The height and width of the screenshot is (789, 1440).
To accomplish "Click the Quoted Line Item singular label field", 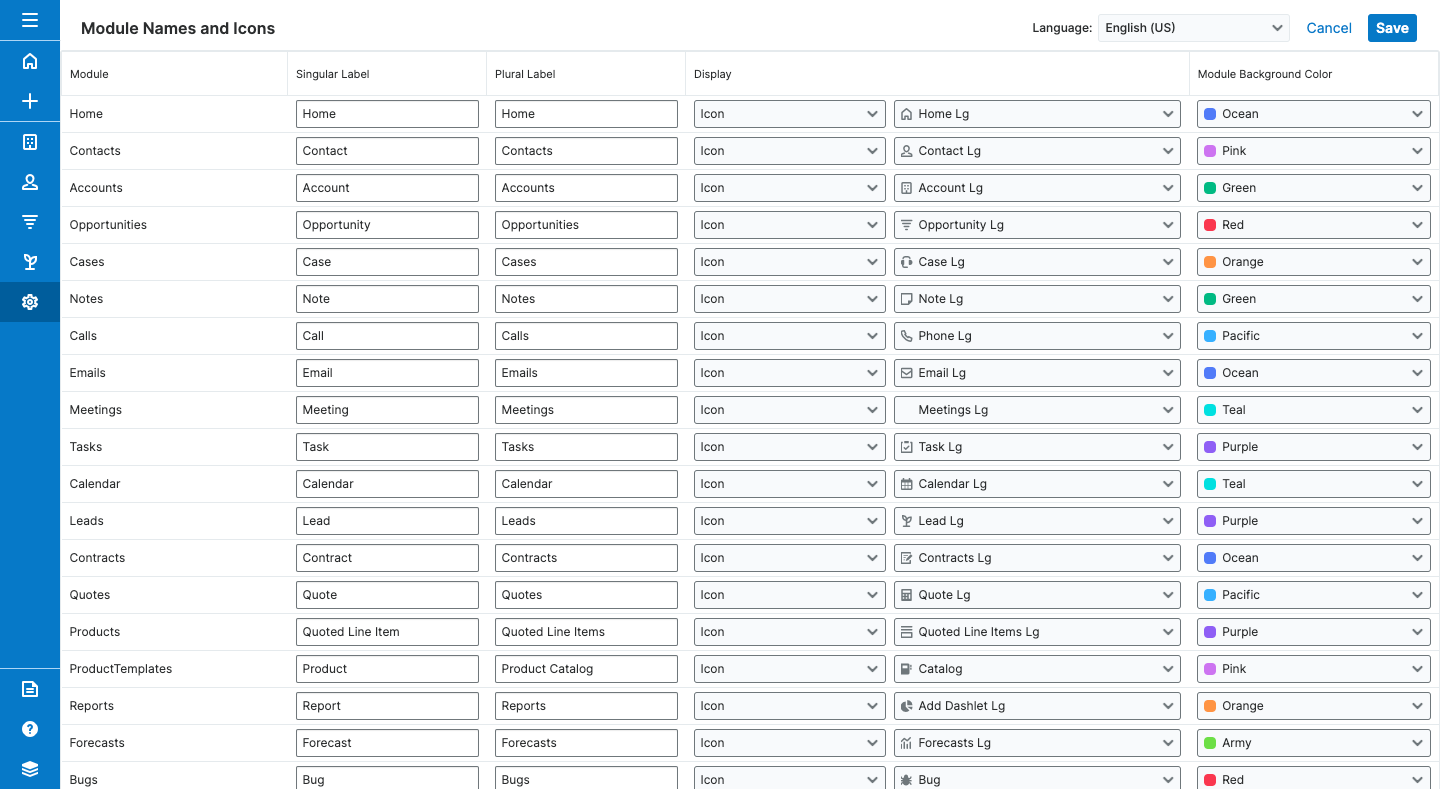I will point(387,632).
